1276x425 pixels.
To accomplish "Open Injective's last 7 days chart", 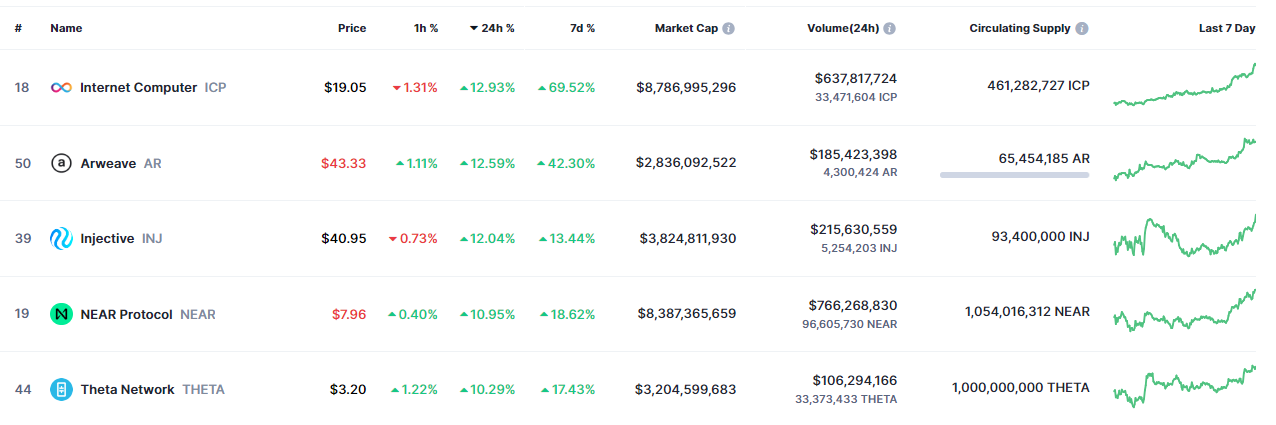I will [1185, 238].
